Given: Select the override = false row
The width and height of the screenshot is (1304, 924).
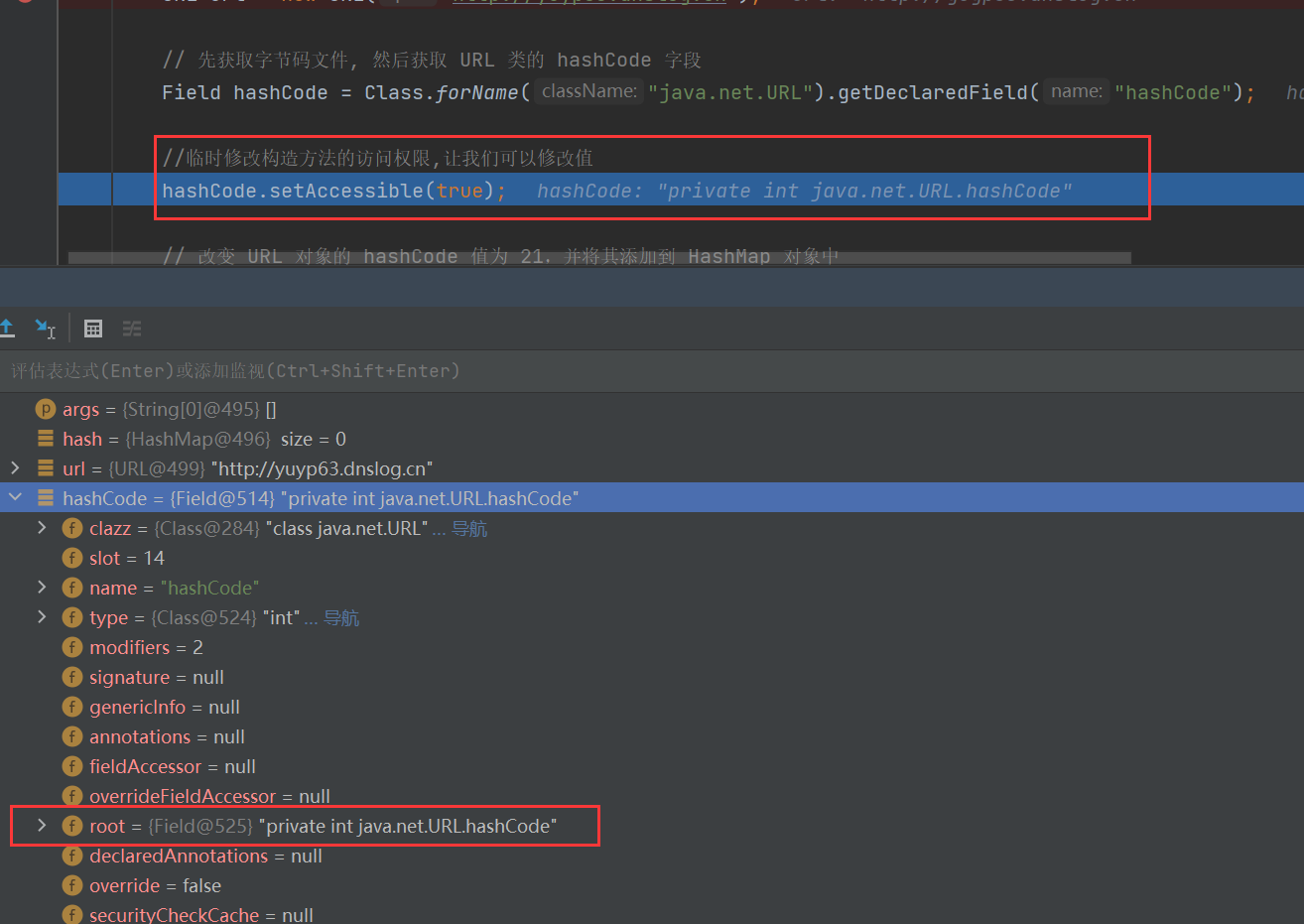Looking at the screenshot, I should coord(652,885).
